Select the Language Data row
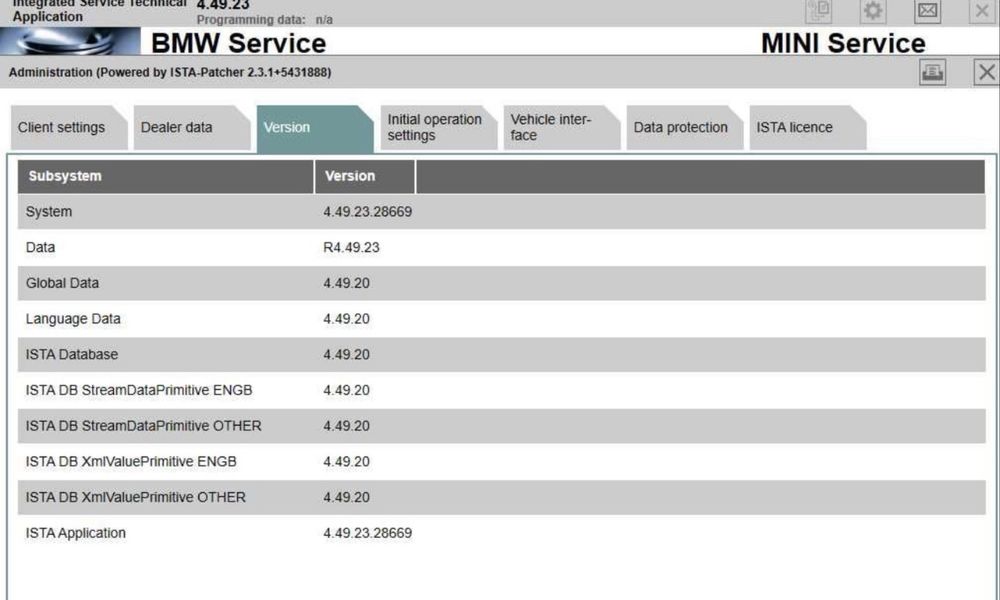This screenshot has width=1000, height=600. point(501,319)
